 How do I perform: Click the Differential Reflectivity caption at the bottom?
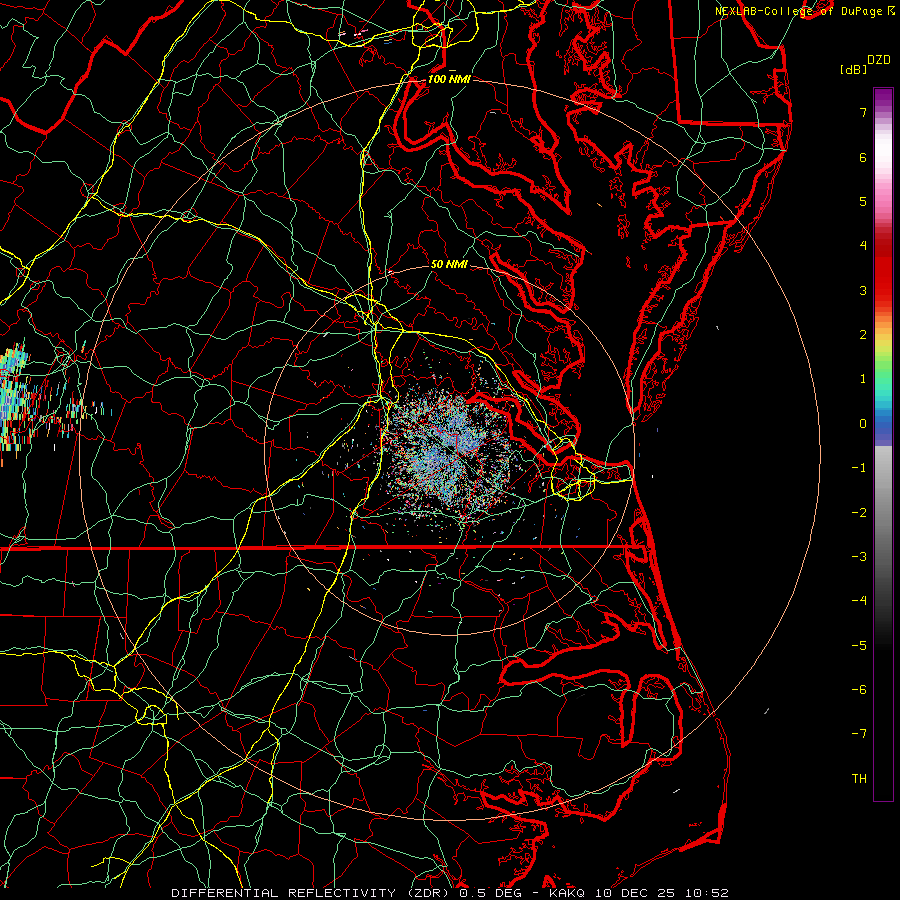[x=450, y=893]
